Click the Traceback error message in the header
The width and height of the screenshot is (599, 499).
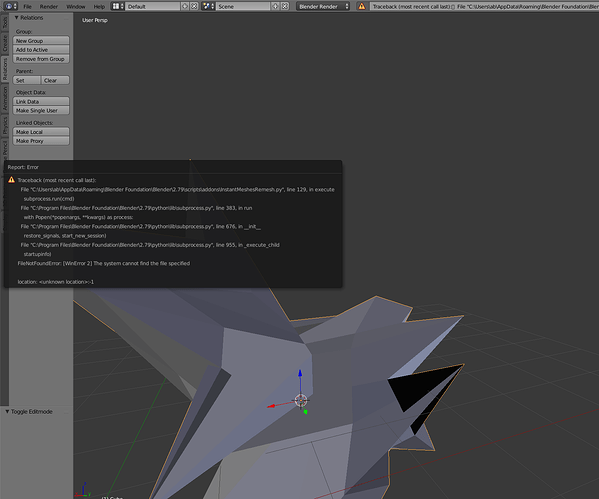(484, 6)
